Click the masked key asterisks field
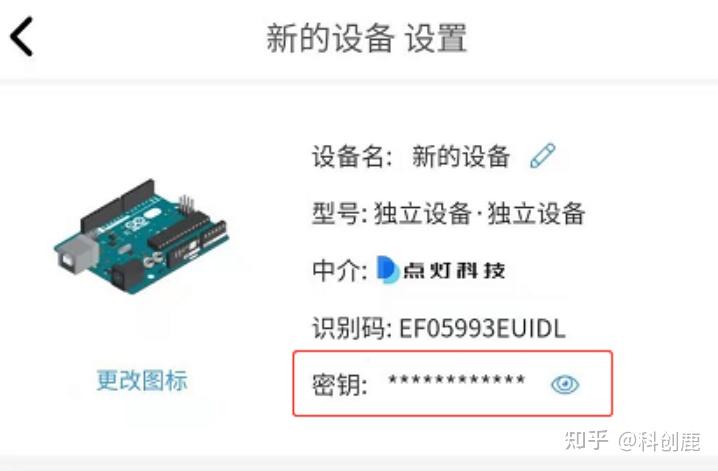The width and height of the screenshot is (718, 471). click(457, 380)
